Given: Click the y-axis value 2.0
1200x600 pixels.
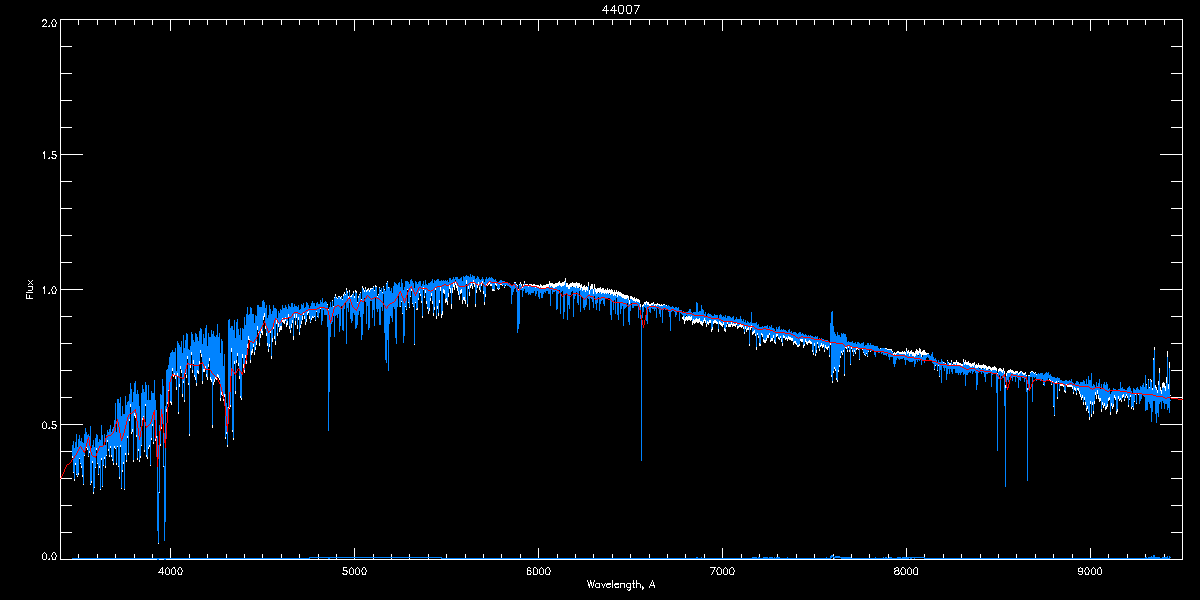Looking at the screenshot, I should [49, 22].
